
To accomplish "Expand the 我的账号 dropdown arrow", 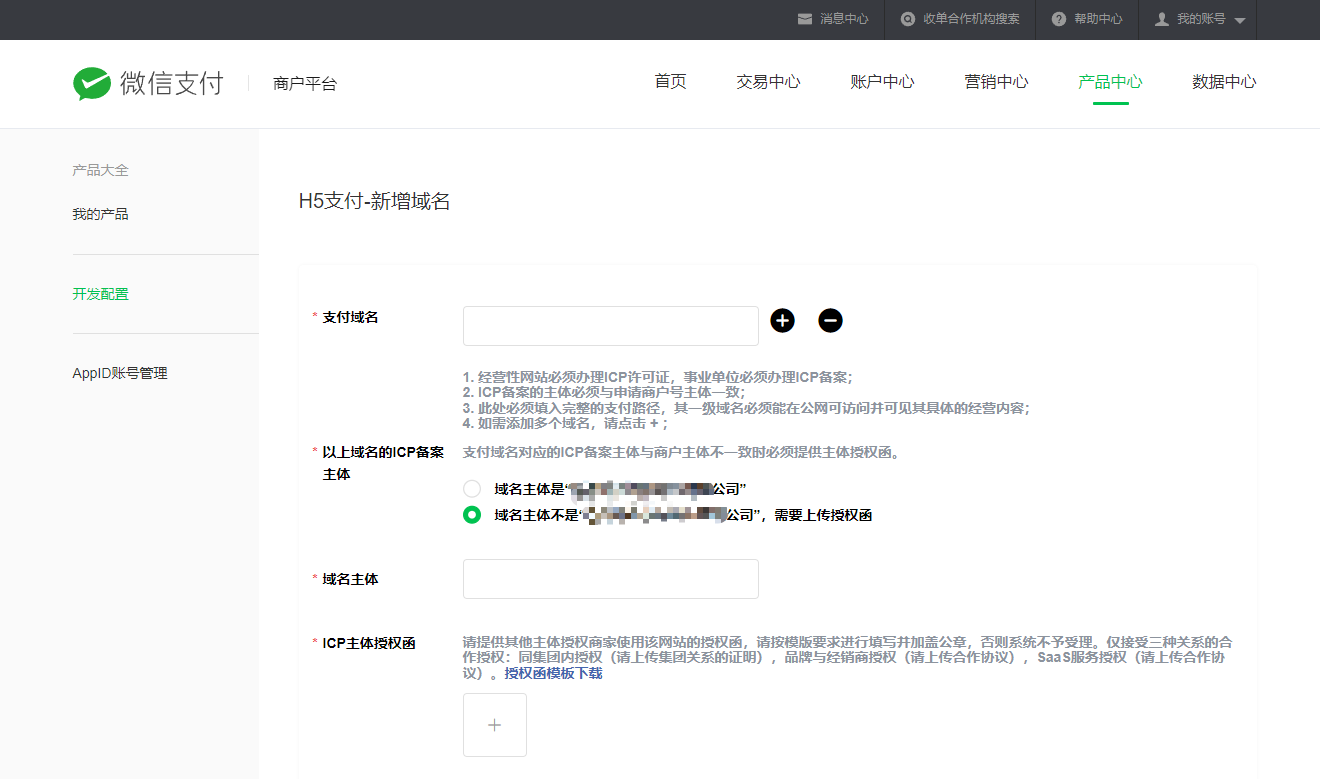I will pos(1240,21).
